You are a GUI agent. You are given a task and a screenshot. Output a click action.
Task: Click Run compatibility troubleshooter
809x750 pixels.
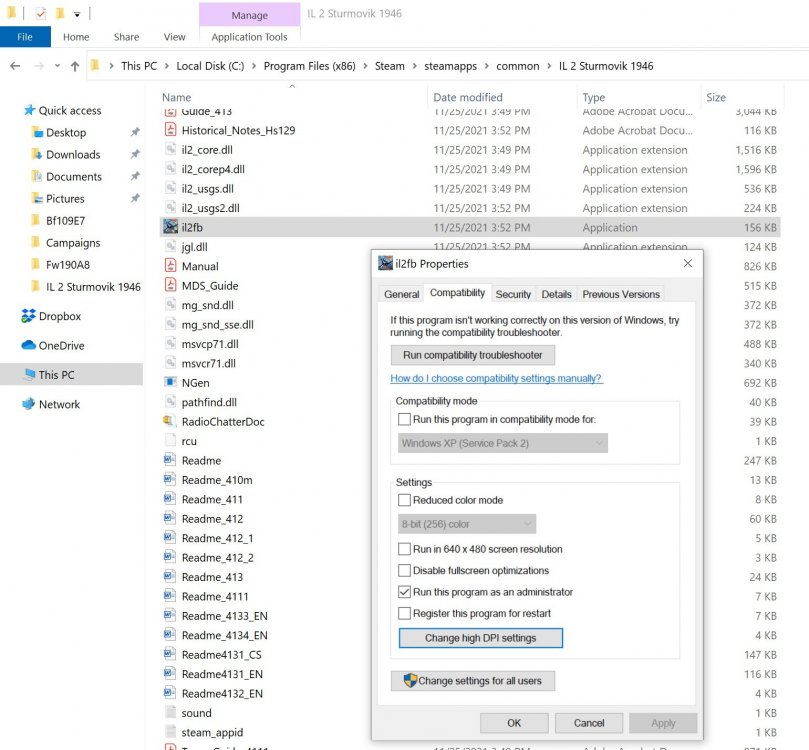473,355
